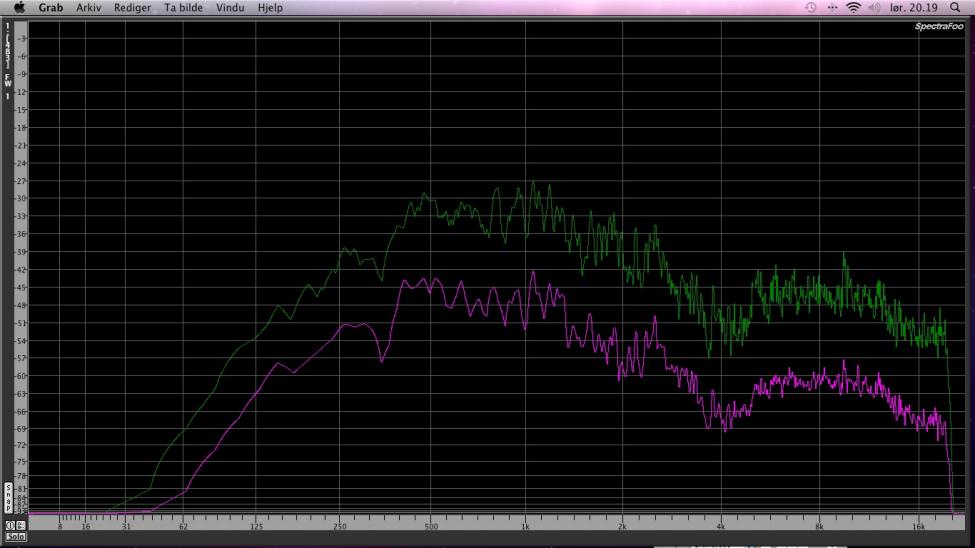Open the Grab application menu
Screen dimensions: 975x548
click(50, 7)
